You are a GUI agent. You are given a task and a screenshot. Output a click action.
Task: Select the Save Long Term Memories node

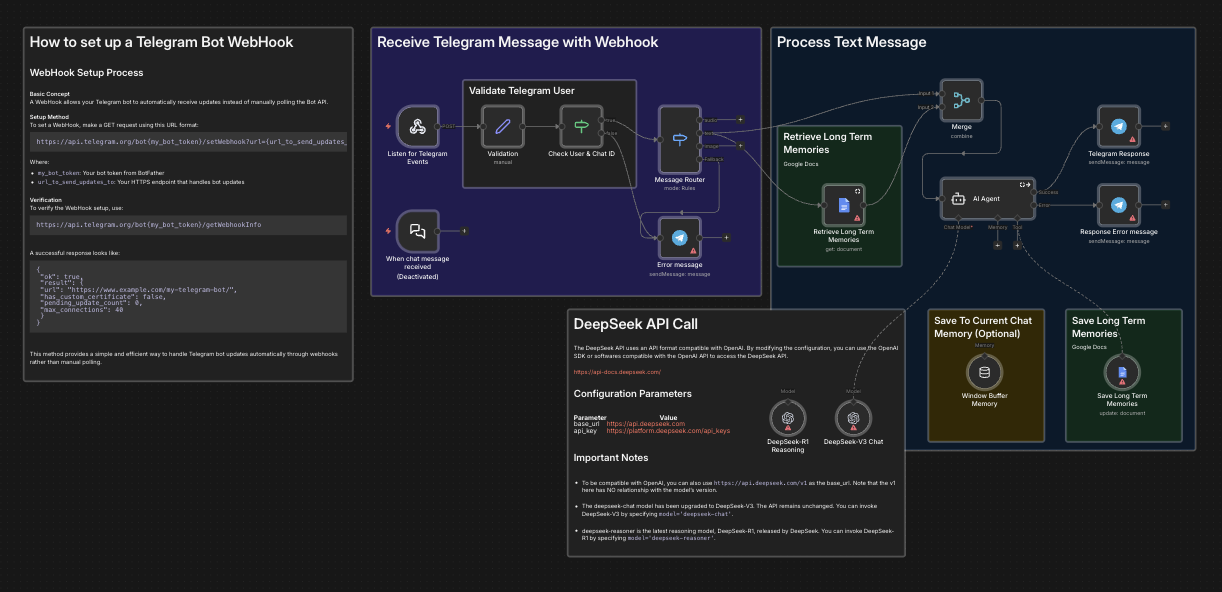coord(1122,372)
